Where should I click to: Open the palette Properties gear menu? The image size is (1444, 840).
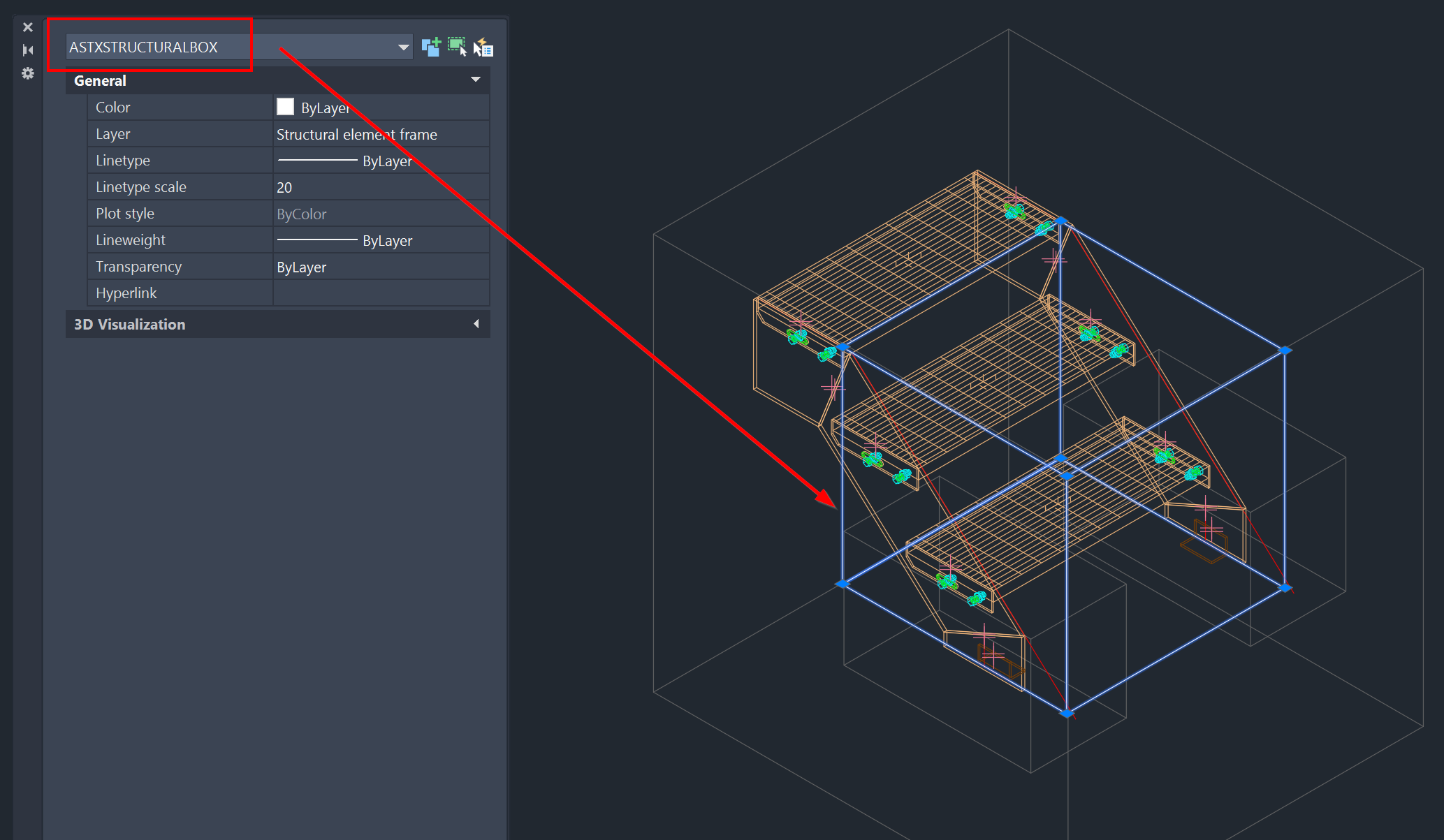click(x=28, y=73)
